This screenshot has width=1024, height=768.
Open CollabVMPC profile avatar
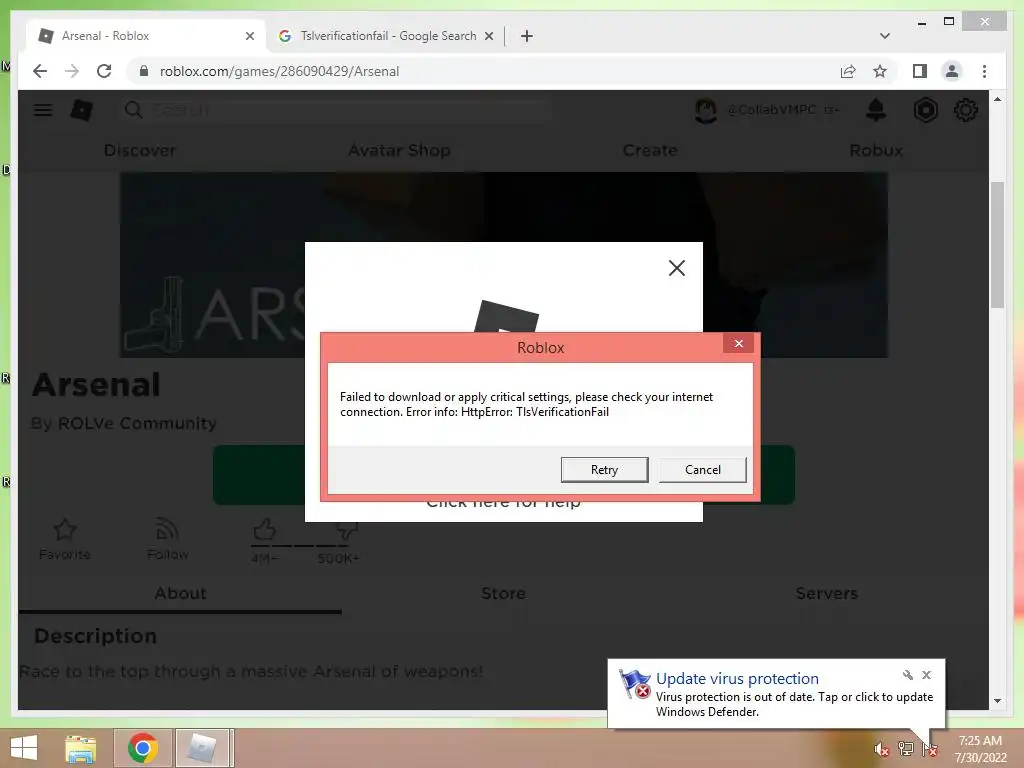705,110
